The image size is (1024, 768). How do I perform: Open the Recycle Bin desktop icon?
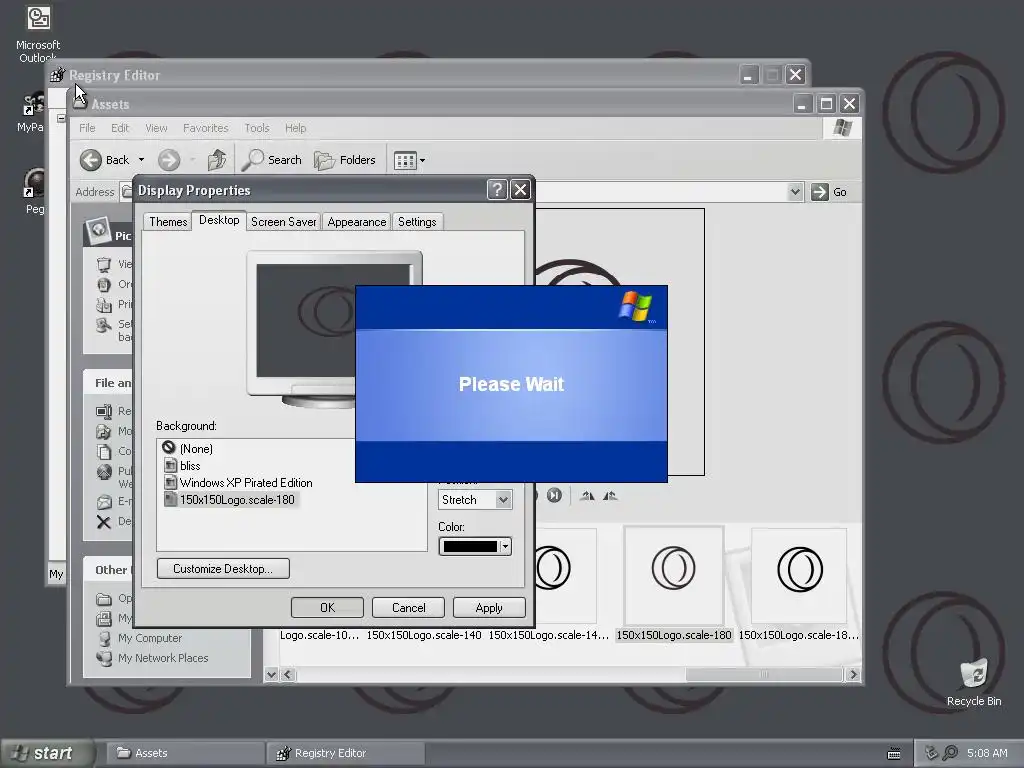point(974,684)
